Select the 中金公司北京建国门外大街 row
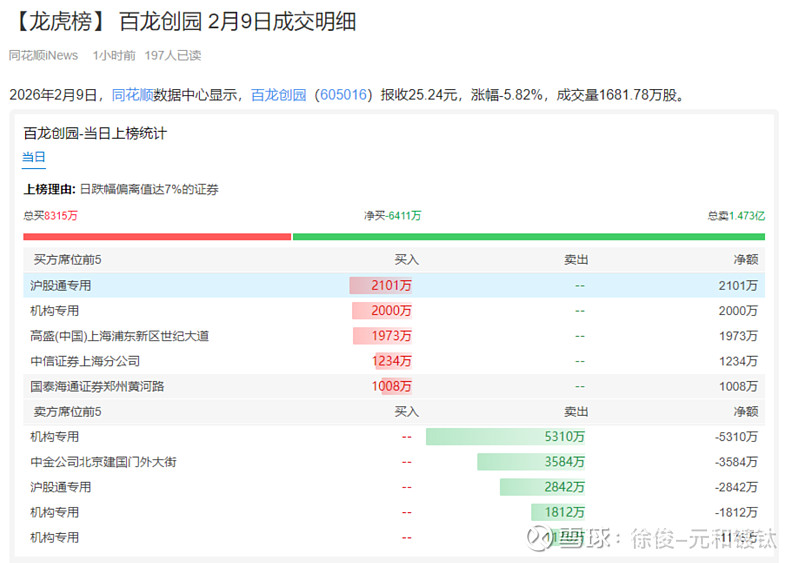800x563 pixels. (394, 462)
